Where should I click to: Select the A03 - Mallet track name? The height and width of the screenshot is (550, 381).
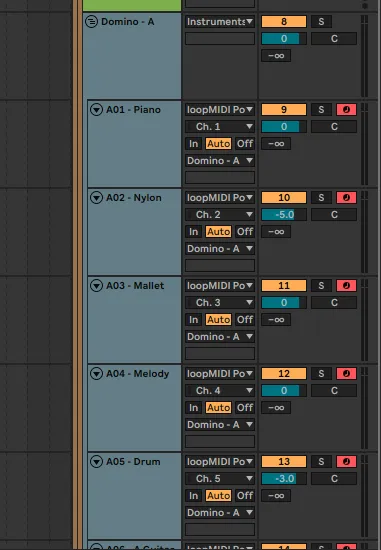pyautogui.click(x=135, y=286)
